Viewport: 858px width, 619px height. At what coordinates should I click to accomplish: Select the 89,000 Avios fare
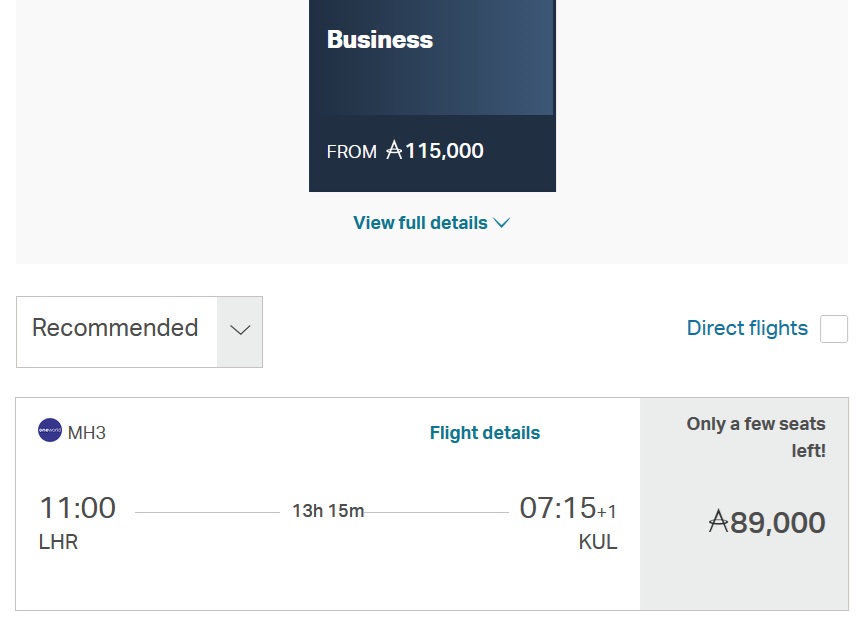(x=766, y=522)
